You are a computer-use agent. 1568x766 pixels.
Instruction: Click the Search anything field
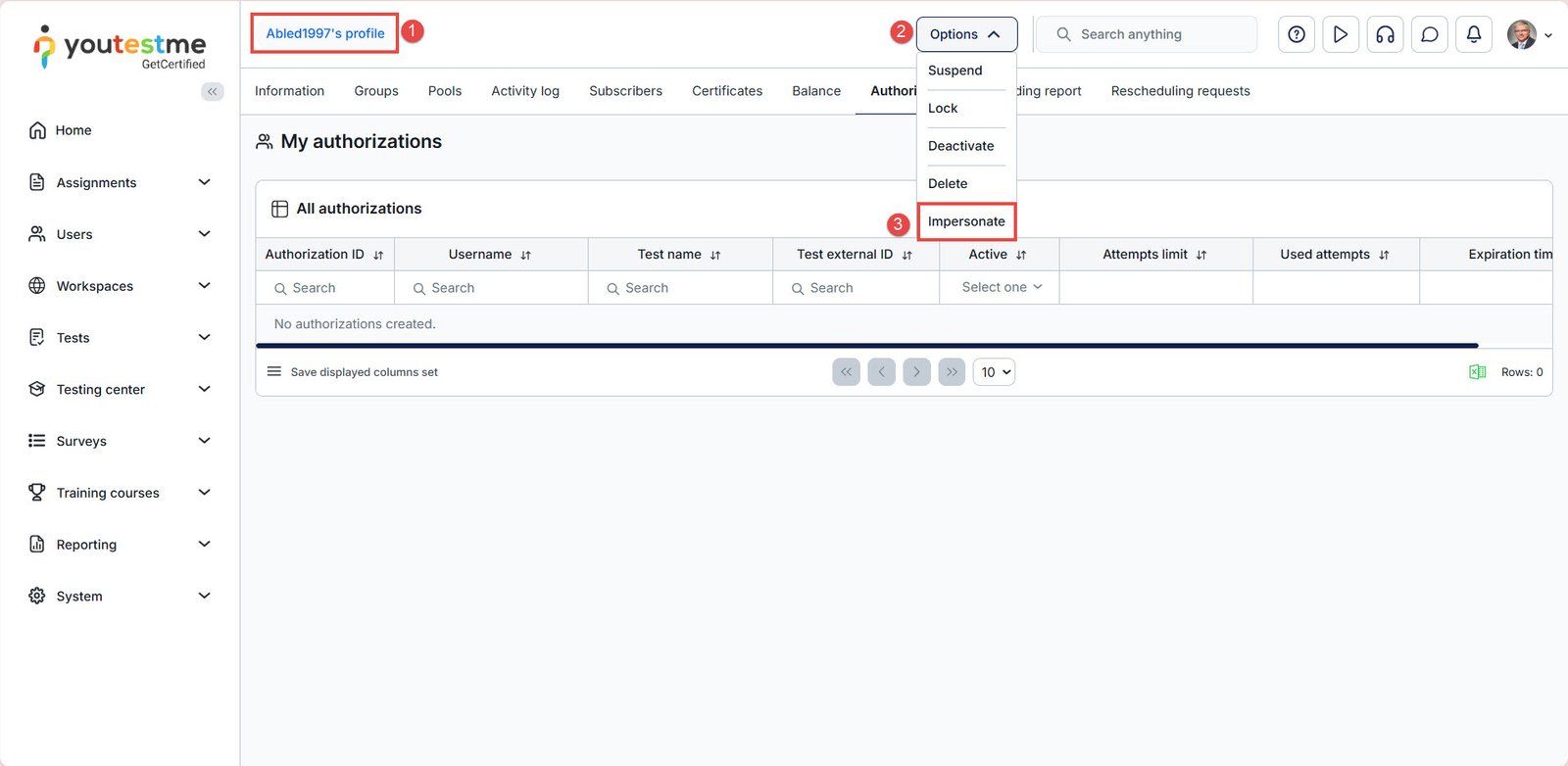1156,34
